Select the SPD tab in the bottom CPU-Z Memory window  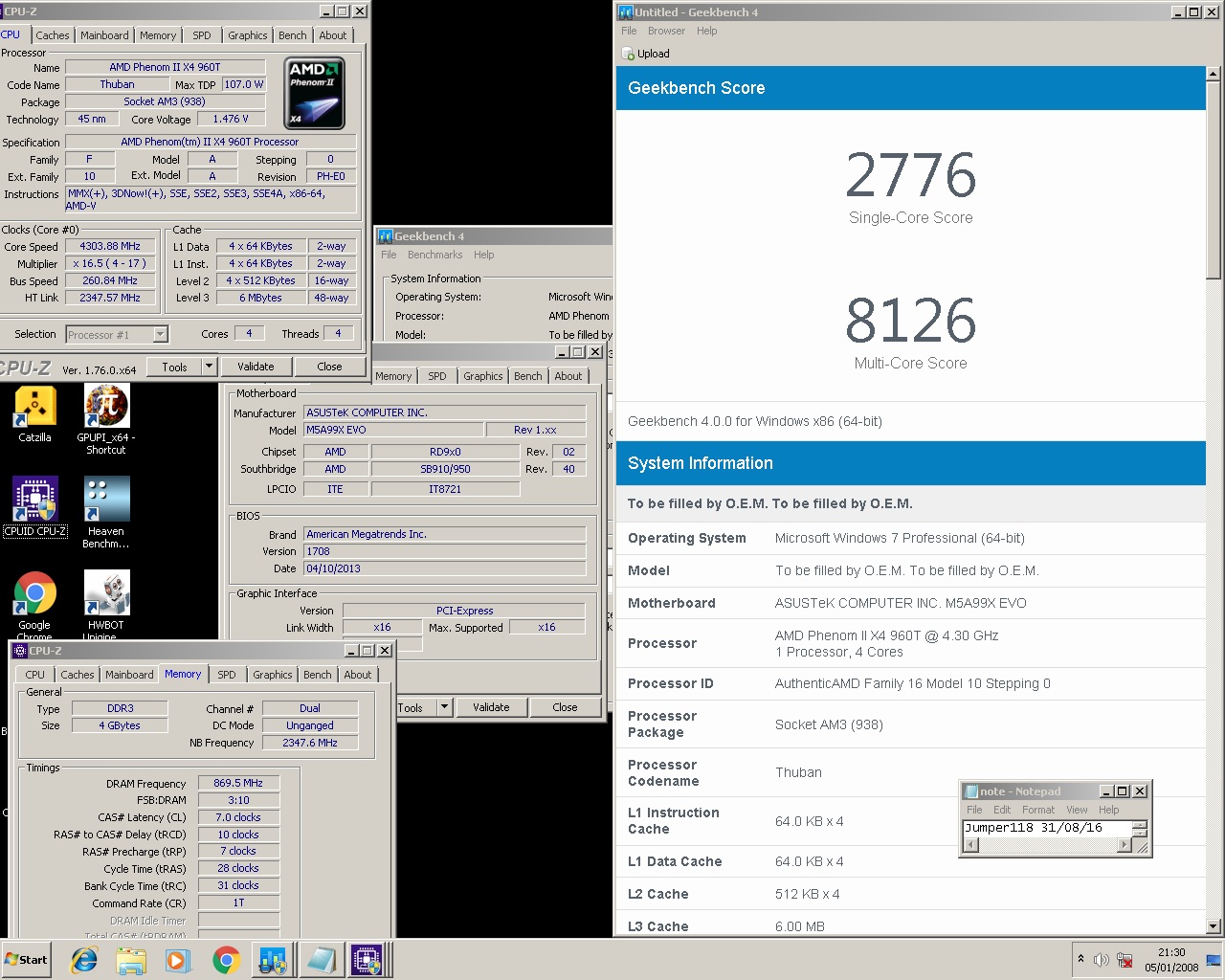[x=227, y=675]
